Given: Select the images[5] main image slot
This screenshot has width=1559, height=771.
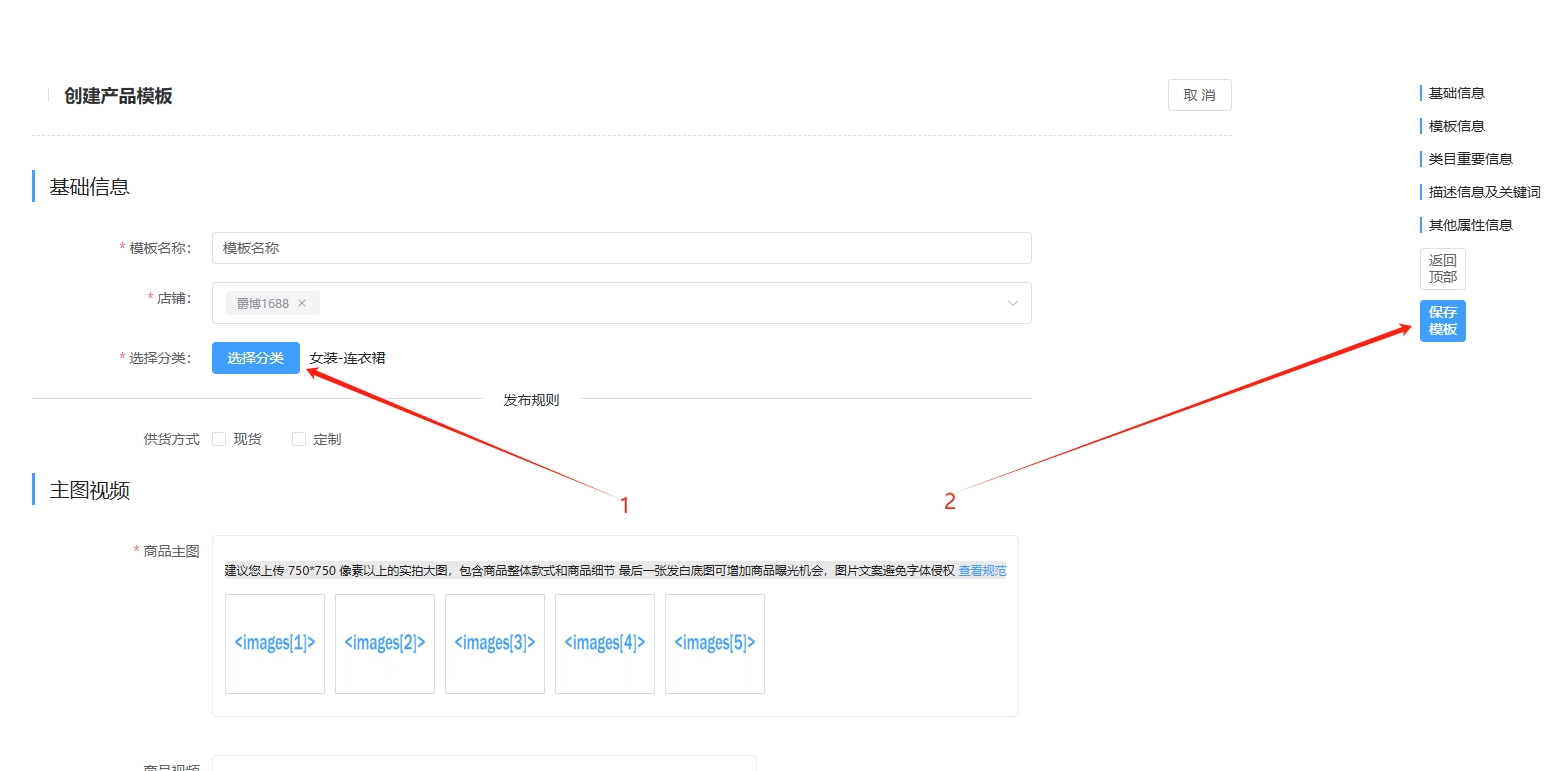Looking at the screenshot, I should (x=715, y=644).
